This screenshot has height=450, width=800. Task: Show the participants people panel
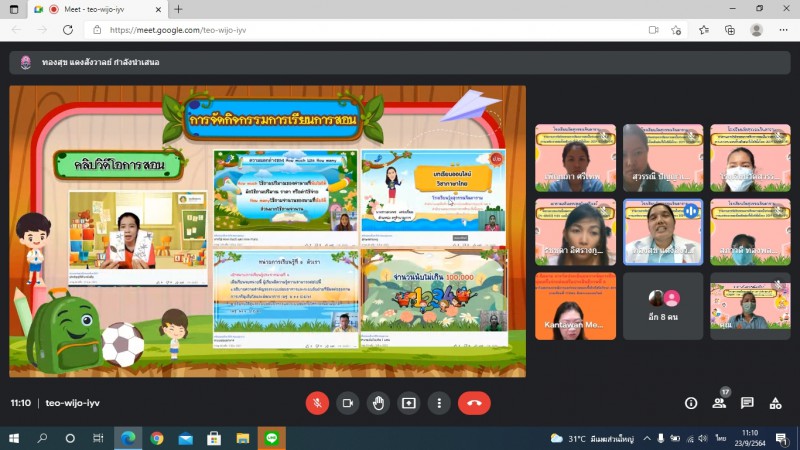719,403
